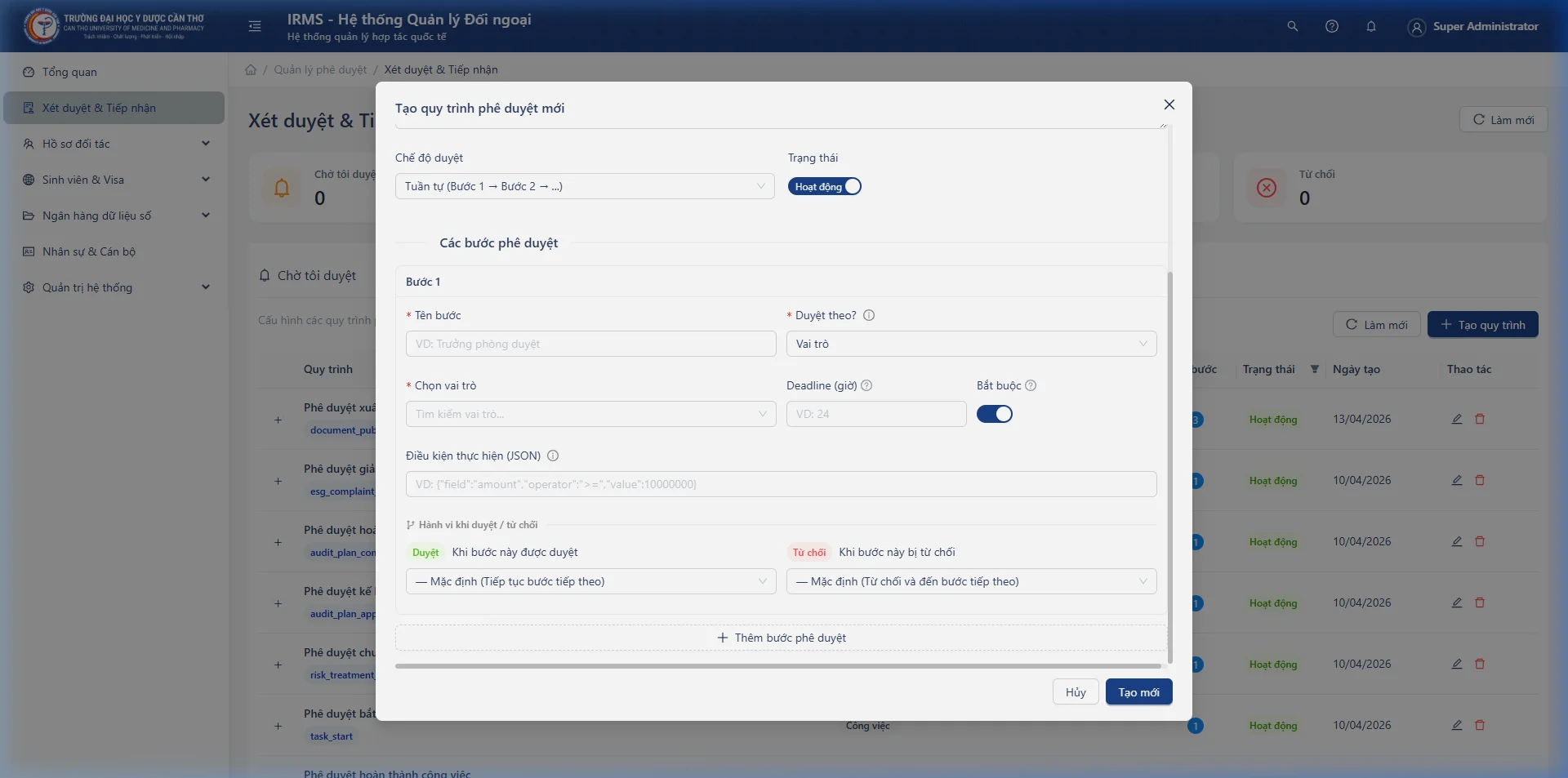
Task: Filter the Trạng thái column
Action: pyautogui.click(x=1315, y=369)
